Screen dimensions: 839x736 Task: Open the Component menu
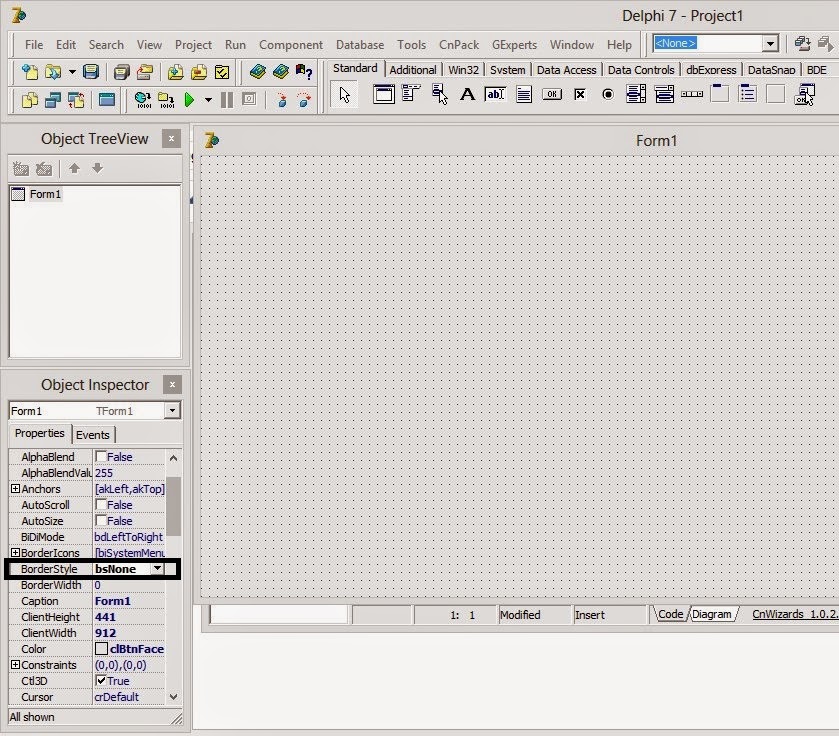(290, 45)
